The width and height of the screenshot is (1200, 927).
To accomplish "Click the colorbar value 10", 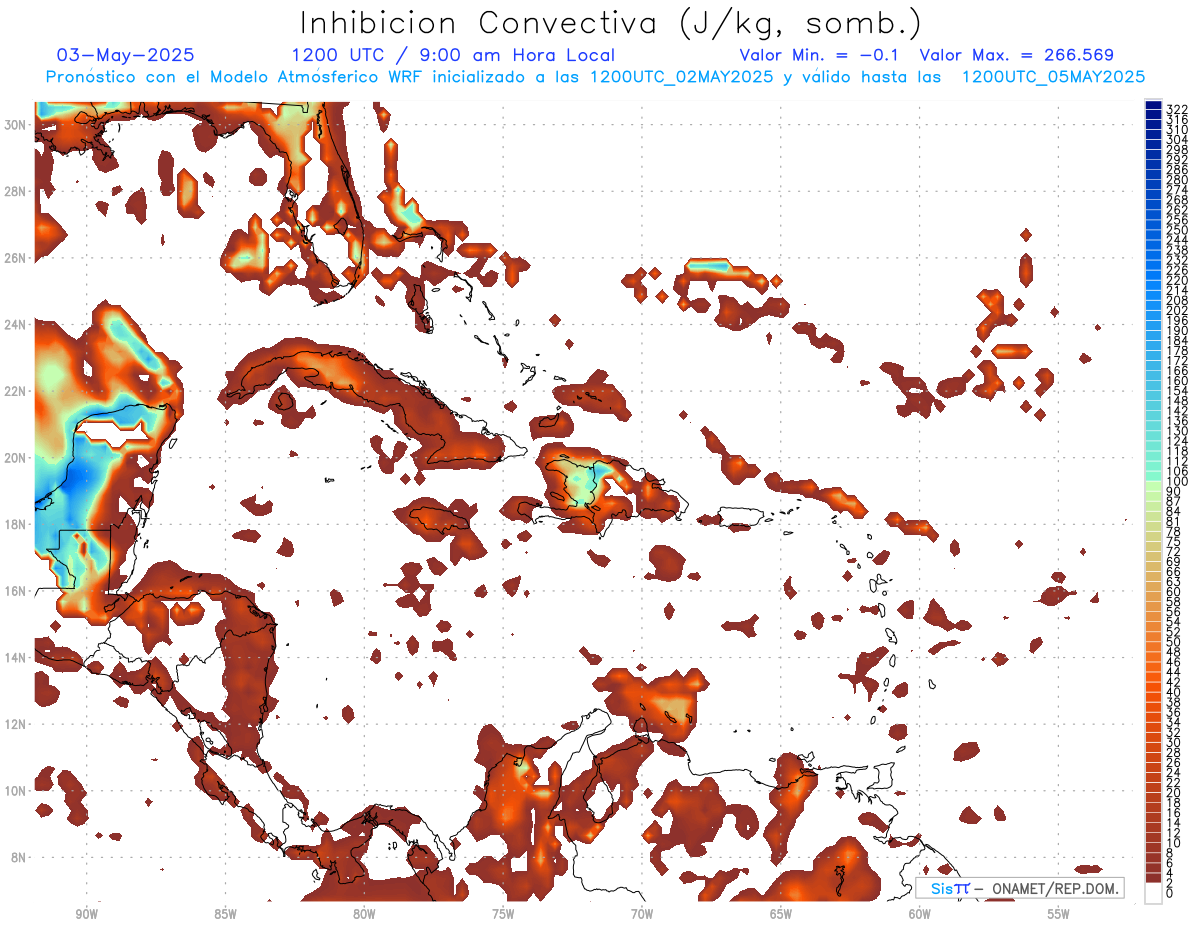I will pyautogui.click(x=1174, y=843).
